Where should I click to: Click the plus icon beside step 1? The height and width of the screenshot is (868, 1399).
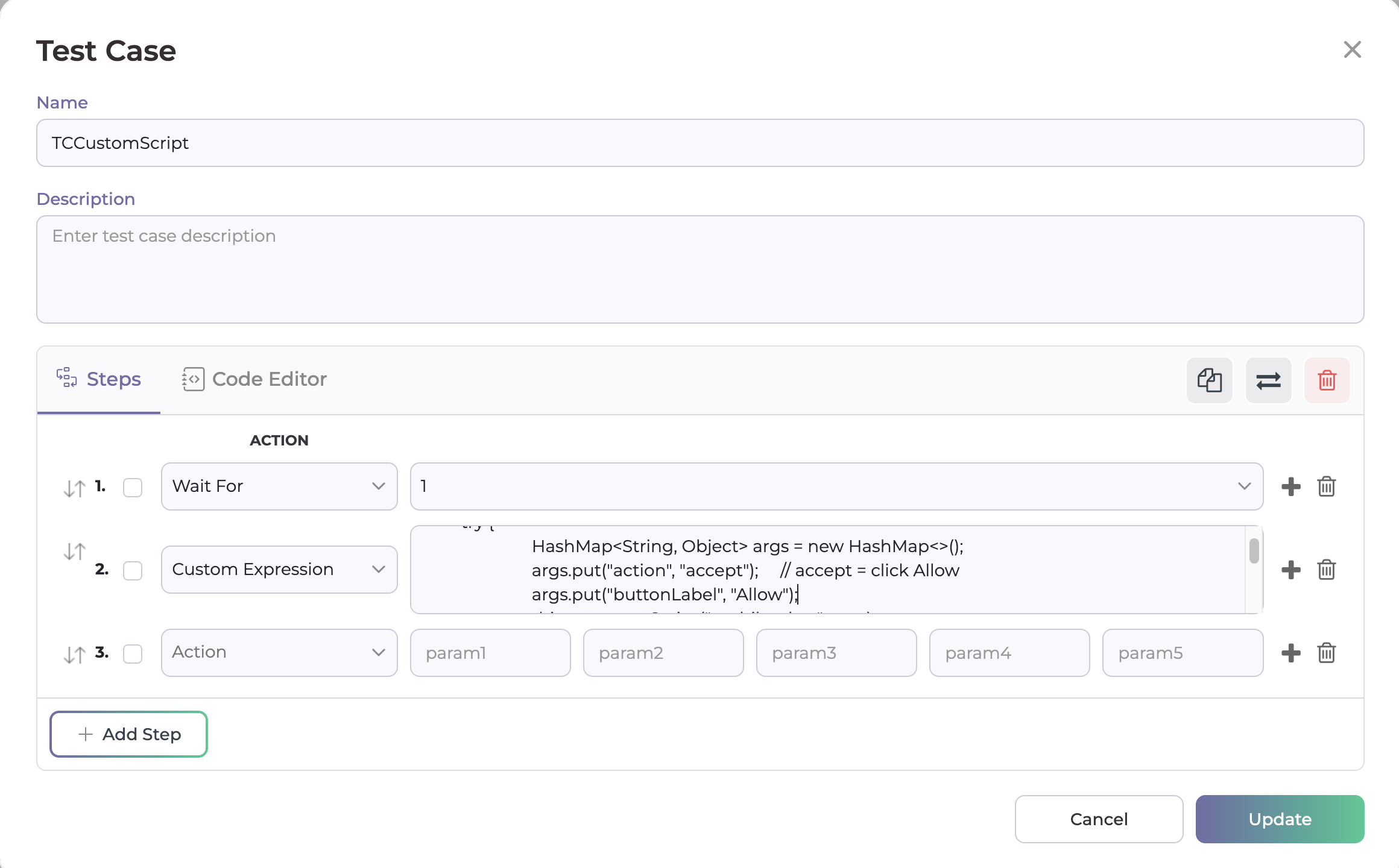click(1290, 486)
